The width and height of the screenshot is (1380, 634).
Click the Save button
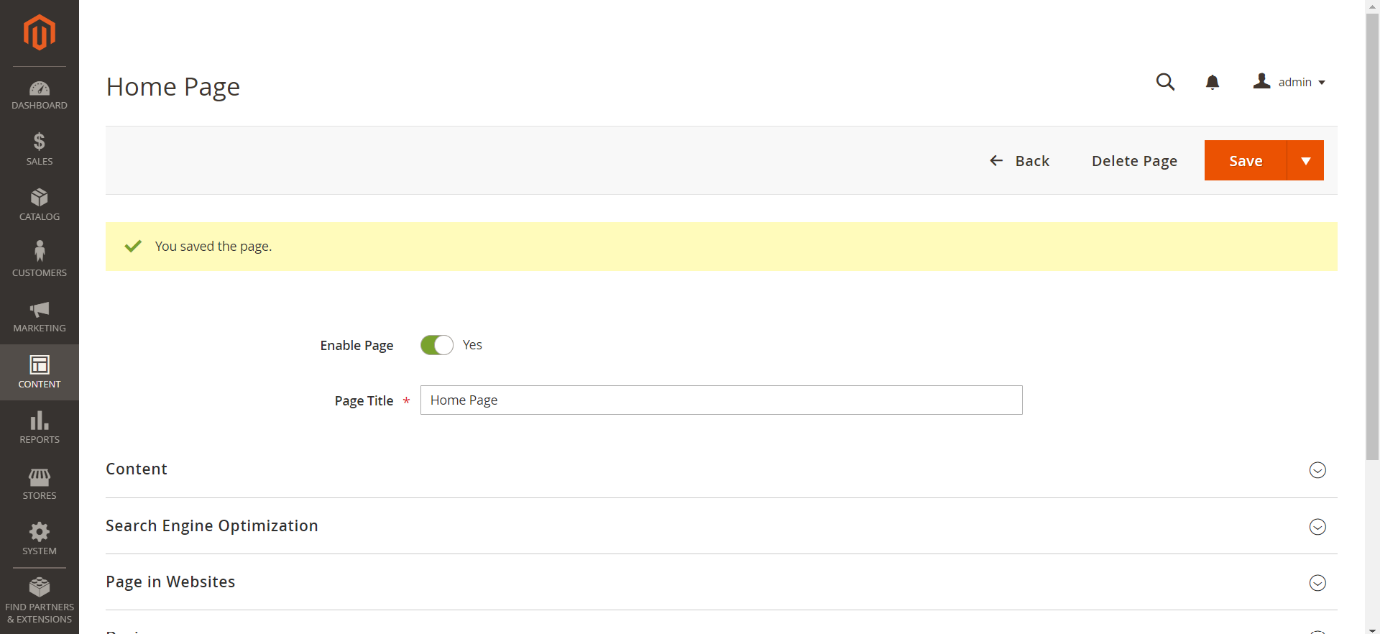pyautogui.click(x=1245, y=161)
